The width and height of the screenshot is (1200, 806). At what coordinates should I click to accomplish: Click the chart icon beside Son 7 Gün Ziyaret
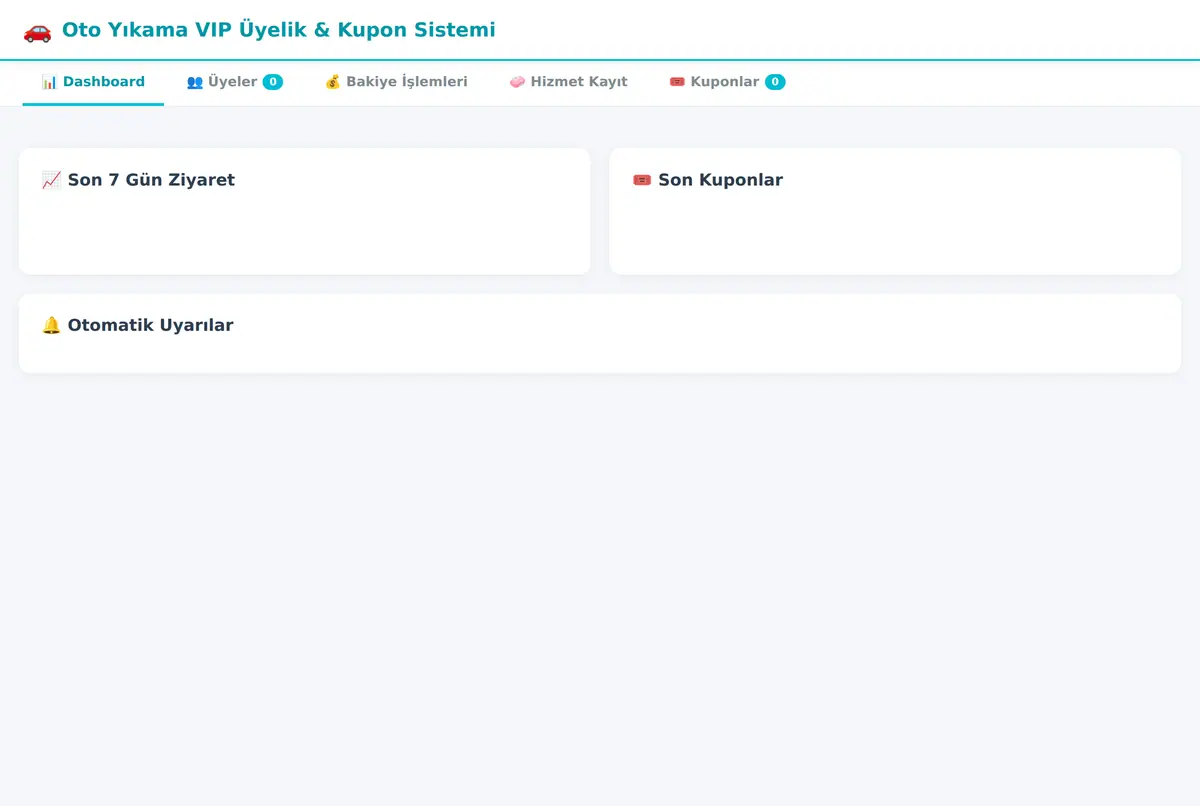click(51, 180)
